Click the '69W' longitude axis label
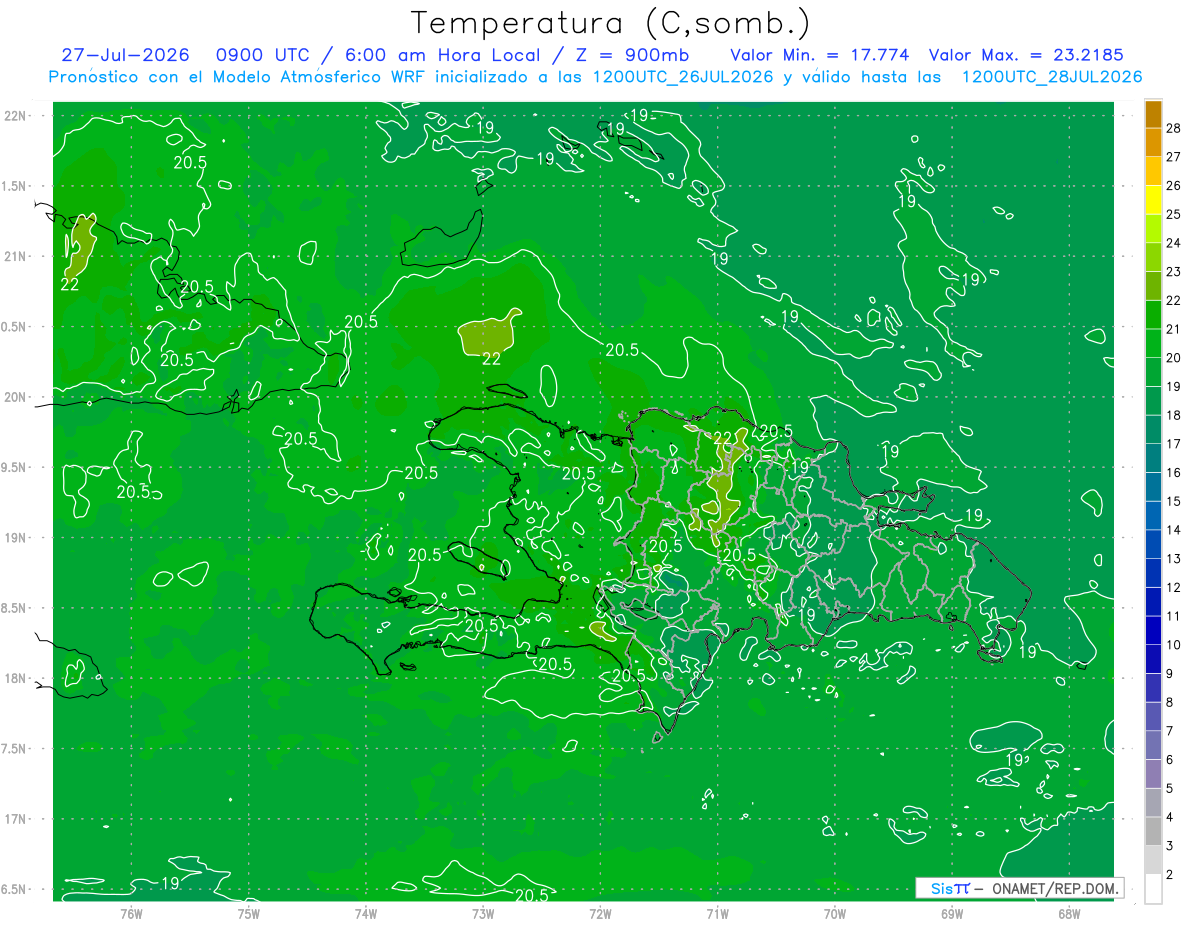The height and width of the screenshot is (927, 1200). pyautogui.click(x=951, y=914)
